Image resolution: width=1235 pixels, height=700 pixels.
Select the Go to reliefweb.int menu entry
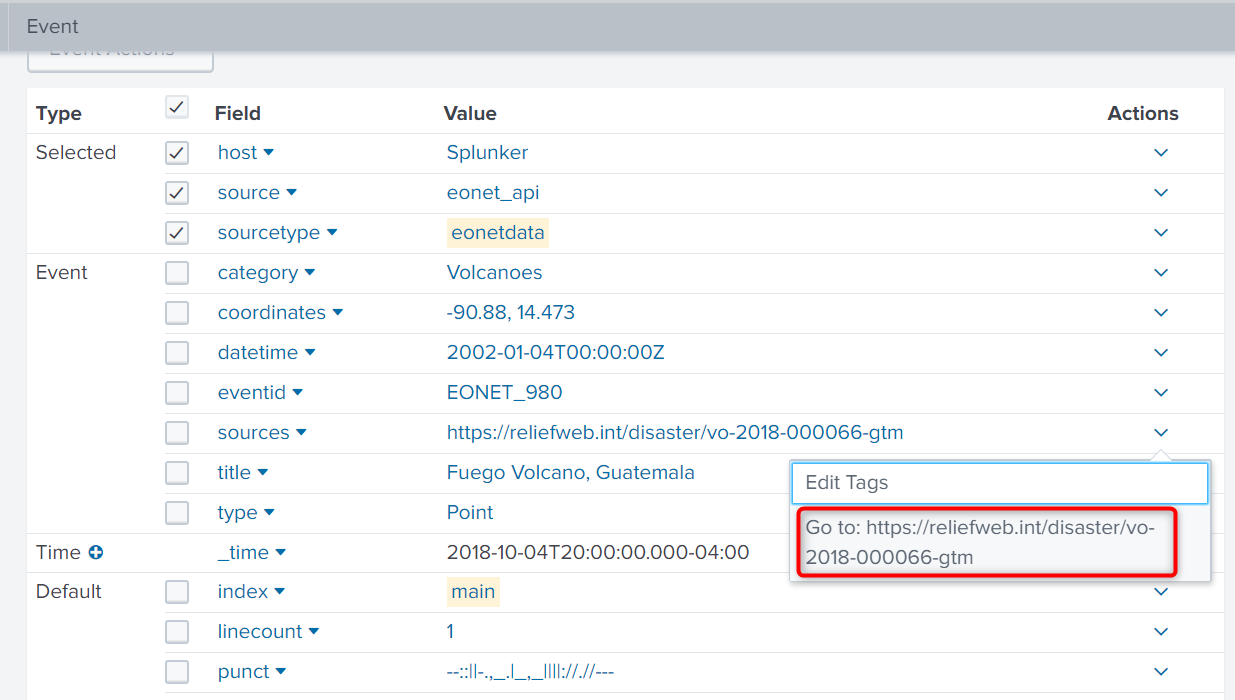click(985, 542)
